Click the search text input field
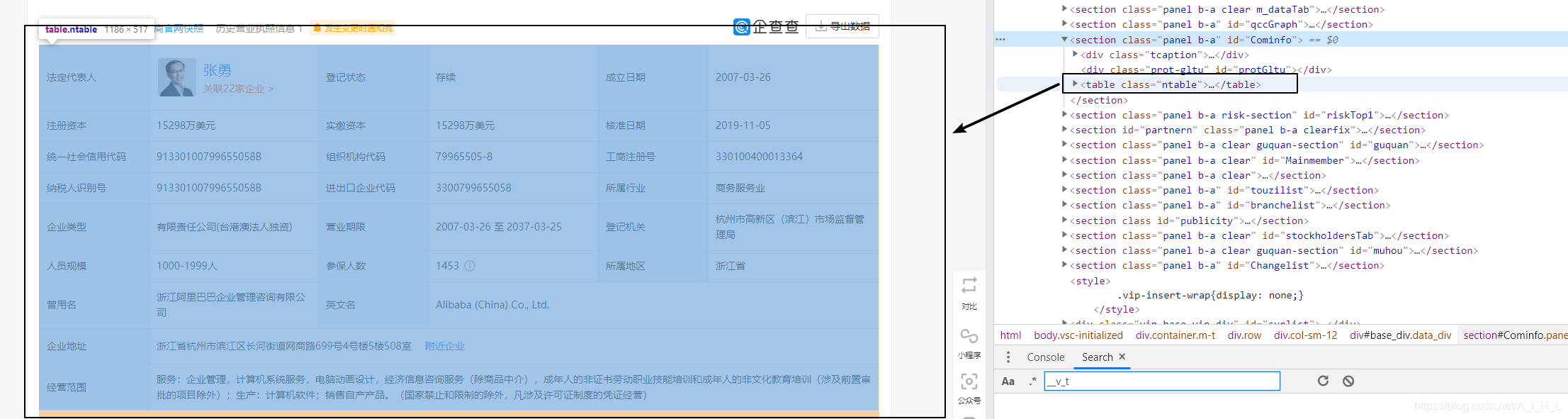The width and height of the screenshot is (1568, 419). tap(1162, 381)
